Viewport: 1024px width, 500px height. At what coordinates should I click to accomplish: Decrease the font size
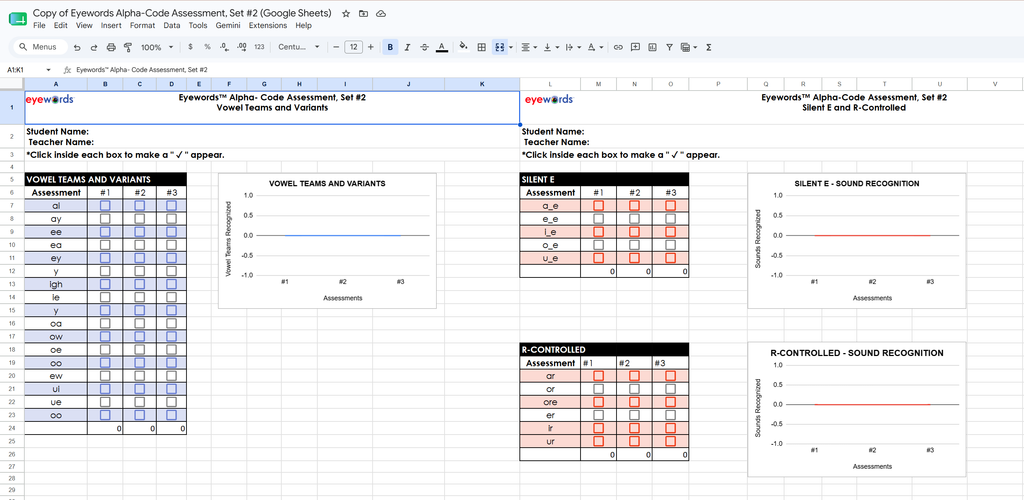[x=336, y=47]
